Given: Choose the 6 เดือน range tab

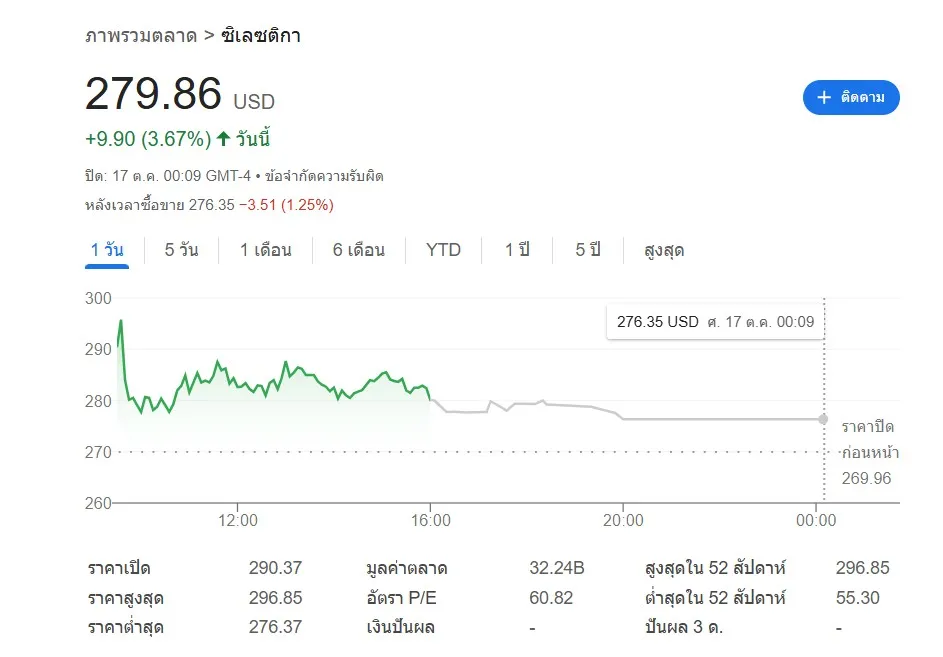Looking at the screenshot, I should (358, 250).
